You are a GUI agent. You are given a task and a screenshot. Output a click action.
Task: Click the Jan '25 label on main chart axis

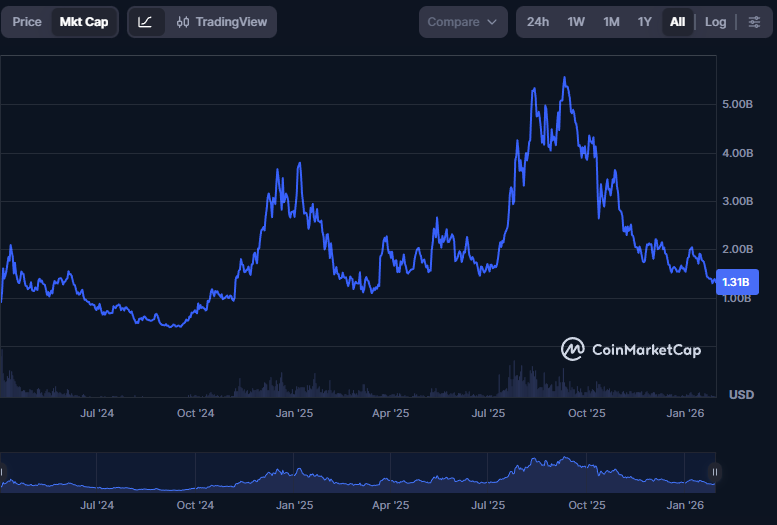pyautogui.click(x=294, y=413)
